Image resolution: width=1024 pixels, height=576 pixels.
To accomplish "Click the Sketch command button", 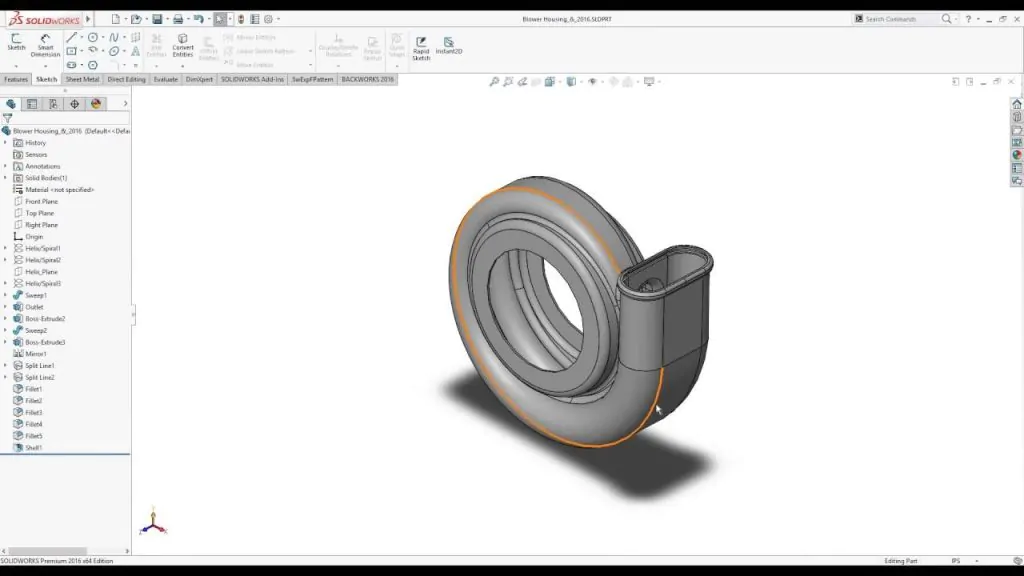I will tap(16, 42).
